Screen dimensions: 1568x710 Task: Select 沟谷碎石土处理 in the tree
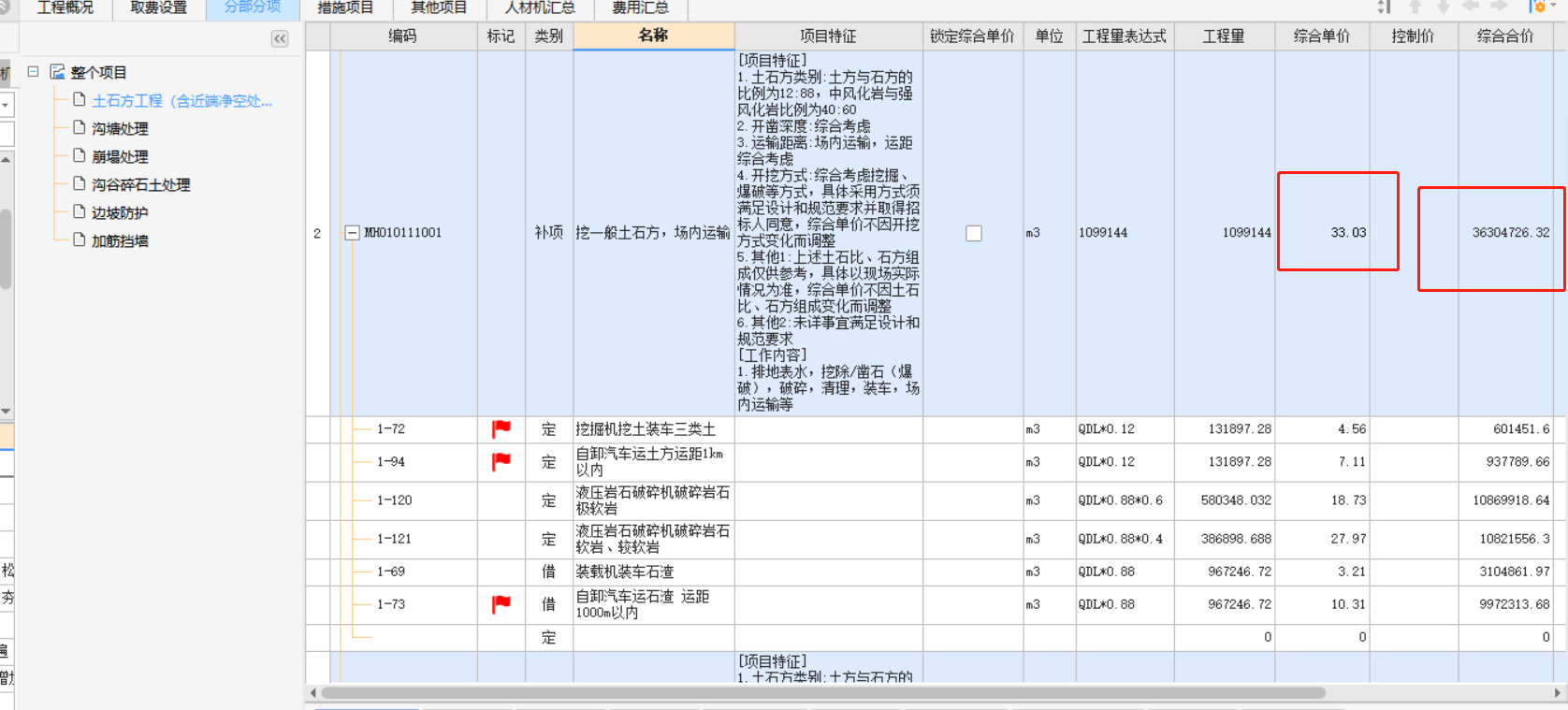click(x=141, y=185)
